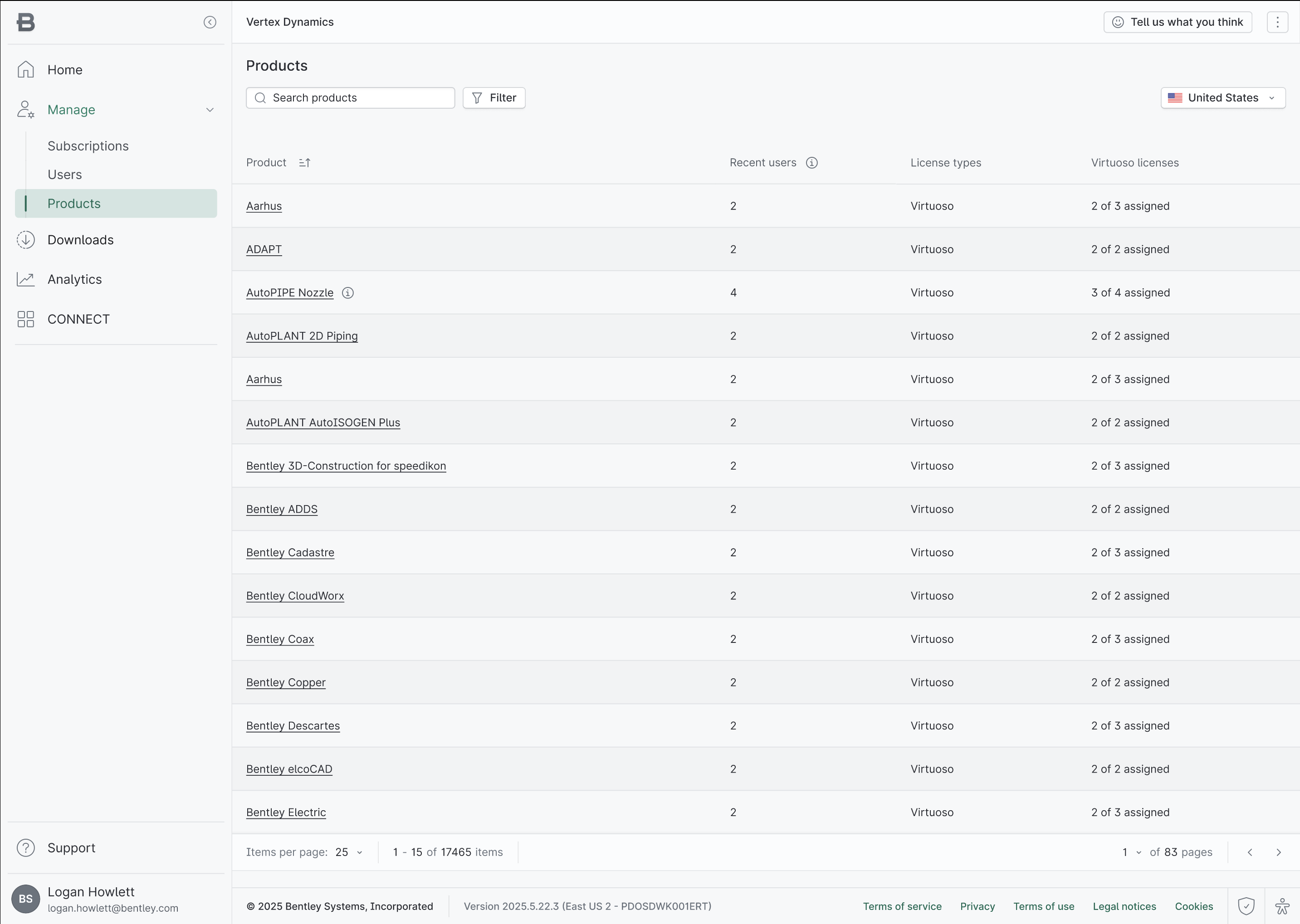Click the info icon next to Recent users
This screenshot has height=924, width=1300.
pos(811,163)
